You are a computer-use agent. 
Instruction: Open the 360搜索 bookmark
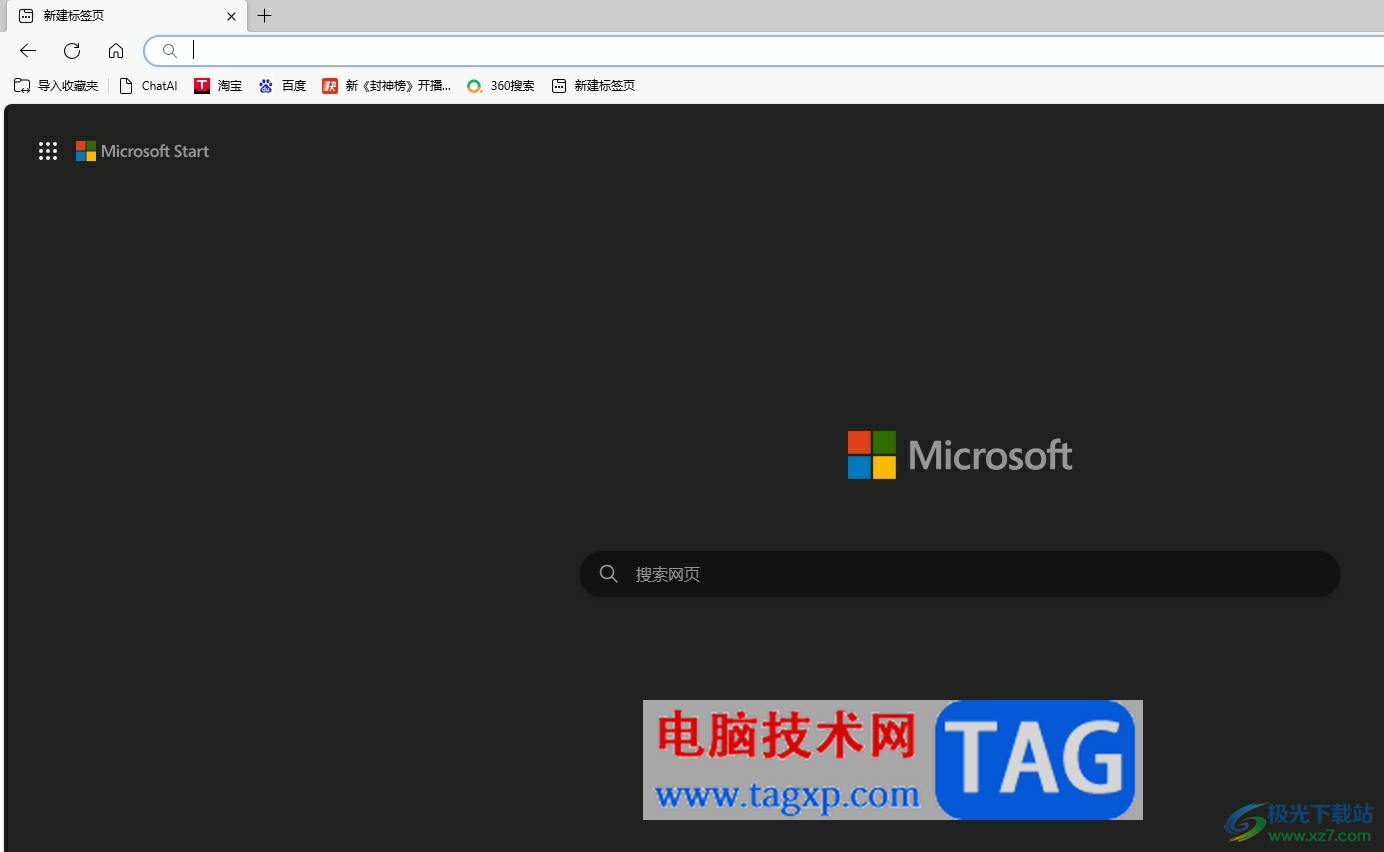click(501, 86)
